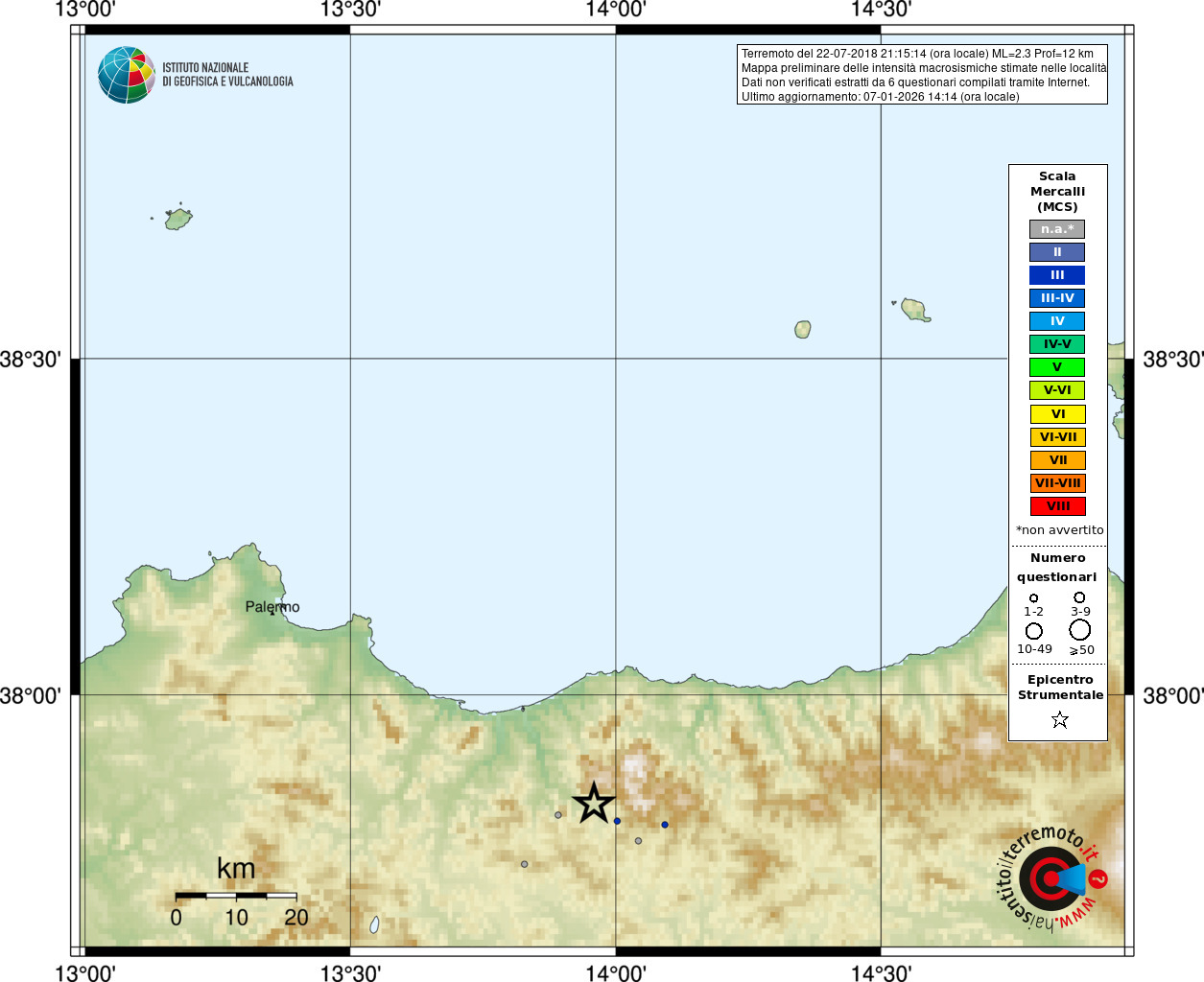
Task: Open the haisentitoilterremoto.it target logo
Action: 1049,877
